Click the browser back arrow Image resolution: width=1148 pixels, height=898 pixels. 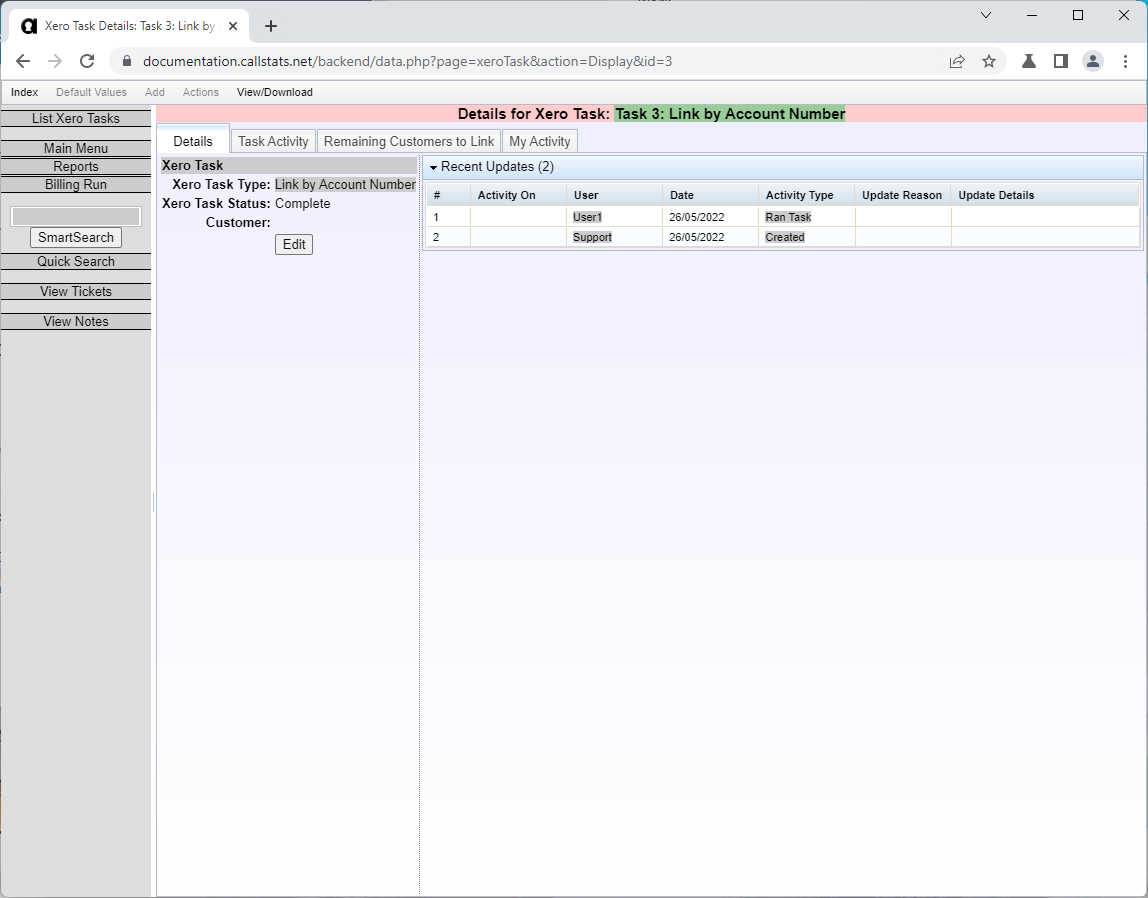23,61
